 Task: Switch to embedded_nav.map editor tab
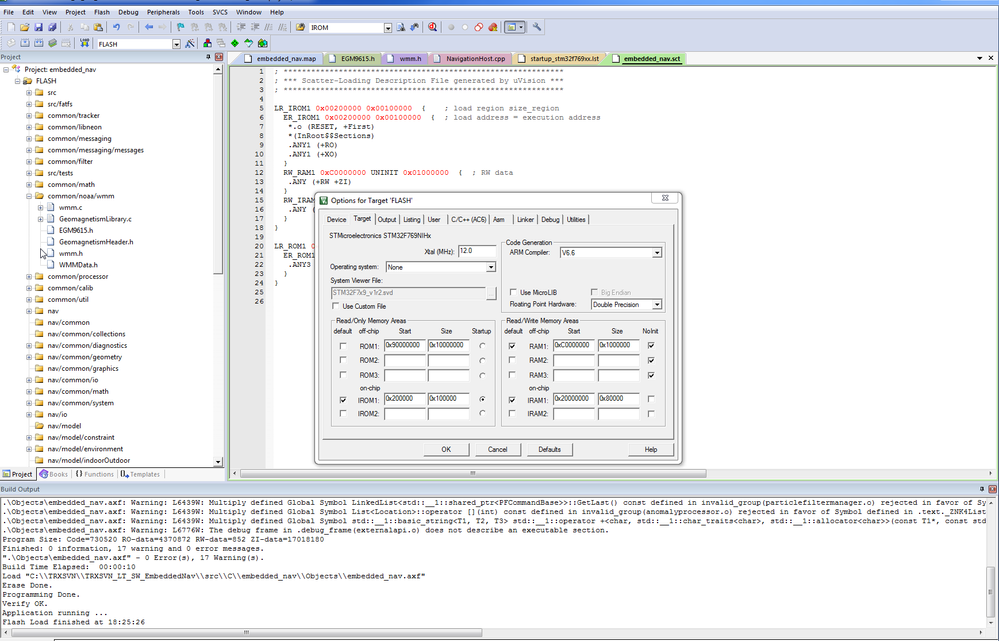tap(280, 59)
